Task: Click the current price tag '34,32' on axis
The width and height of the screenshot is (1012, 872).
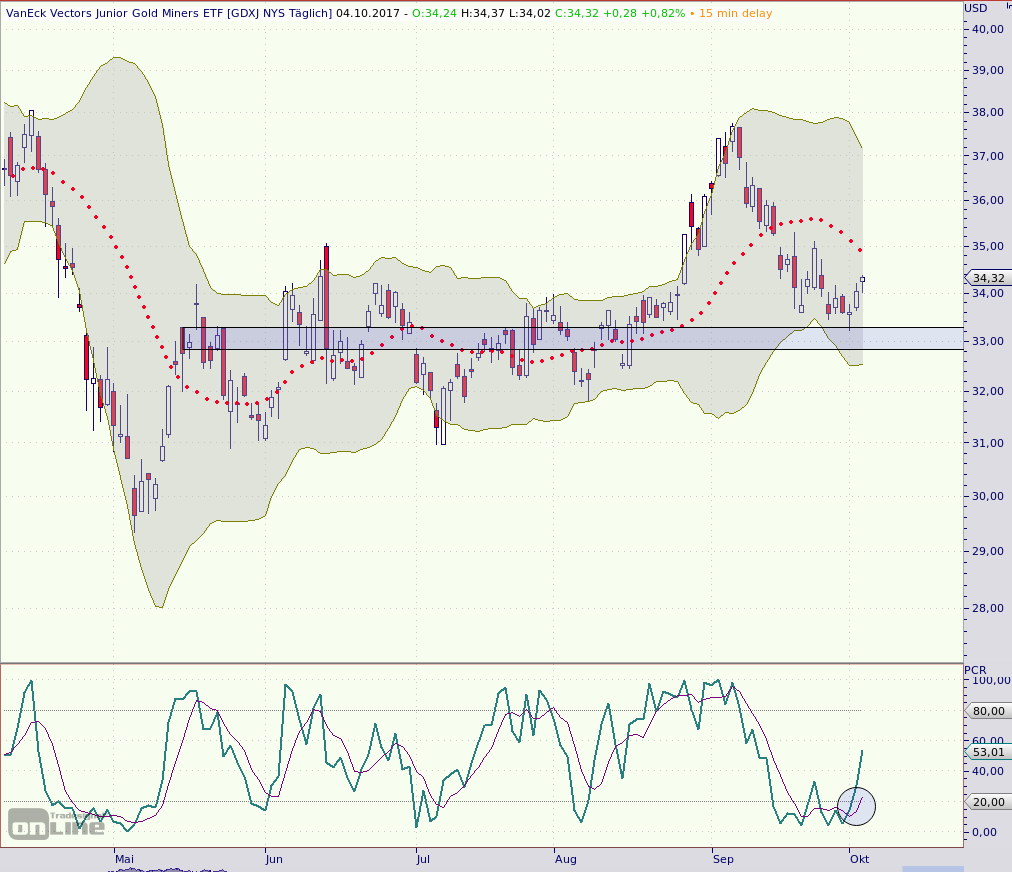Action: (x=988, y=278)
